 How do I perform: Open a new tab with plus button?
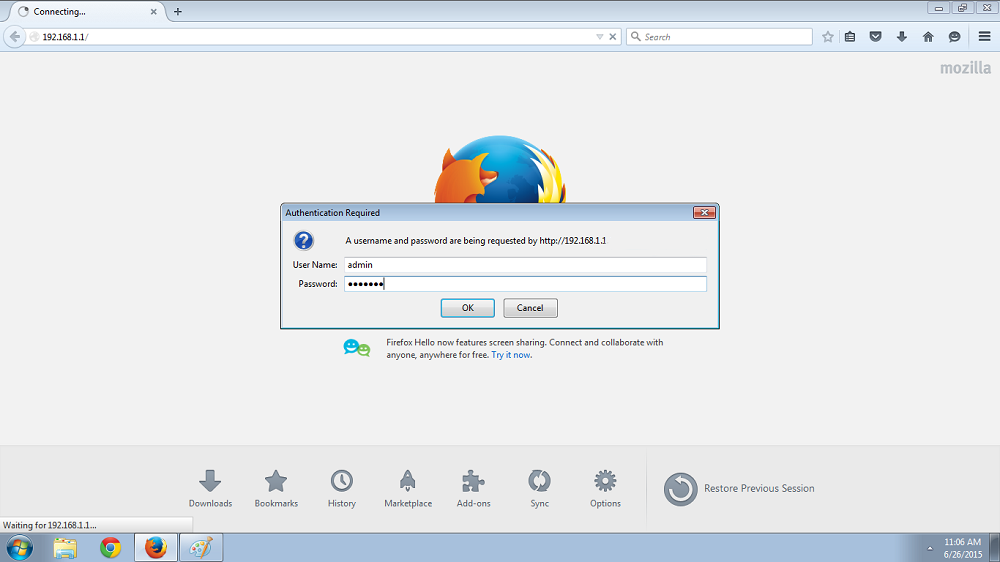click(178, 12)
